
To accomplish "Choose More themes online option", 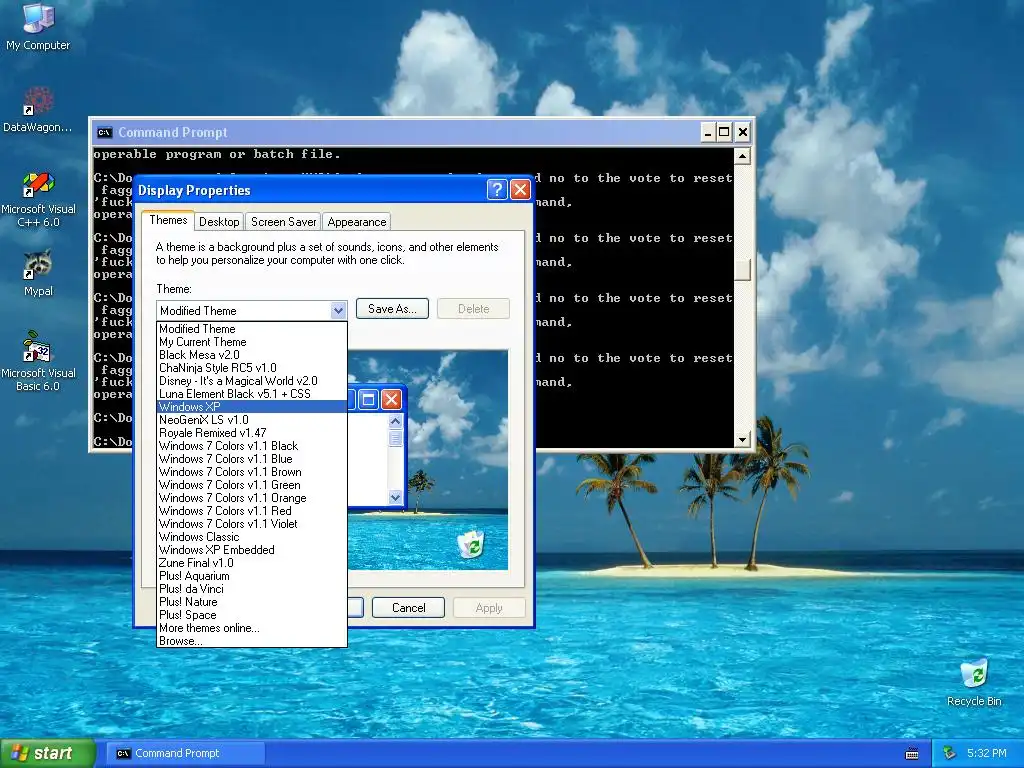I will click(252, 628).
